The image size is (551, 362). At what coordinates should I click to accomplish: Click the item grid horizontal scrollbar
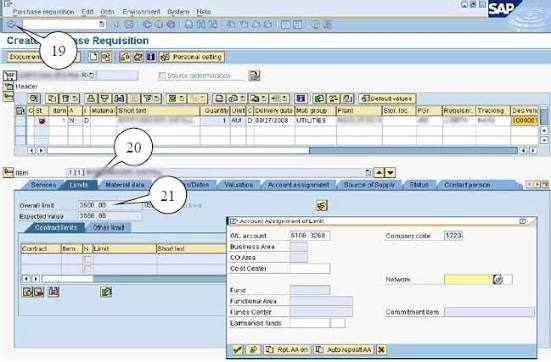[x=282, y=150]
